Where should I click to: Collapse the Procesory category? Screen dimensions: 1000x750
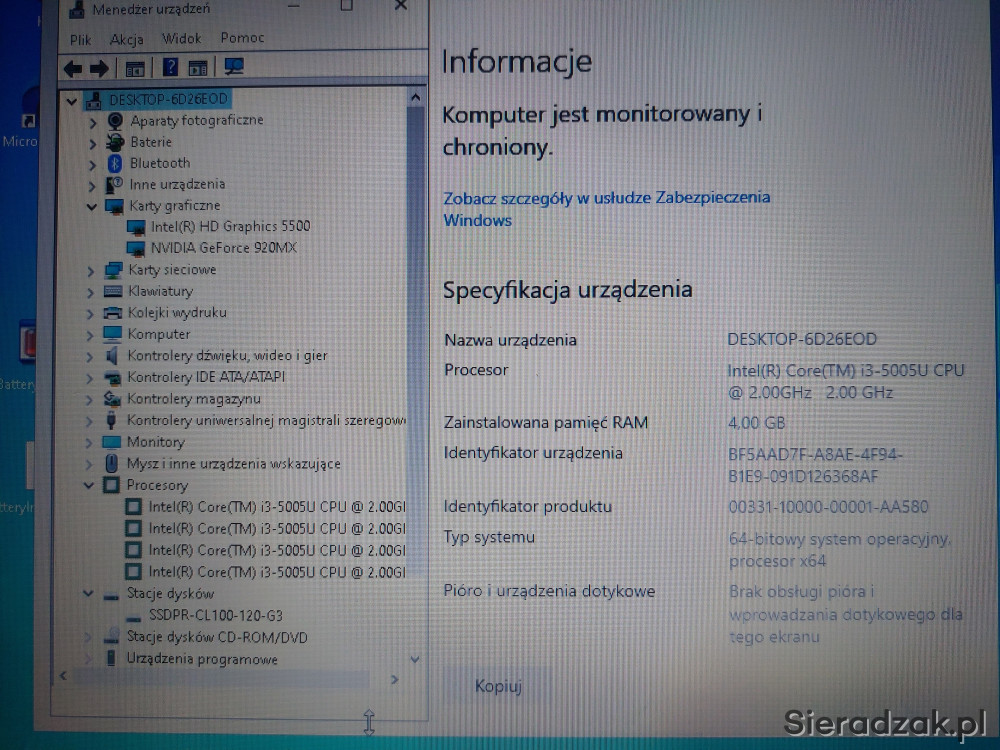(x=89, y=485)
